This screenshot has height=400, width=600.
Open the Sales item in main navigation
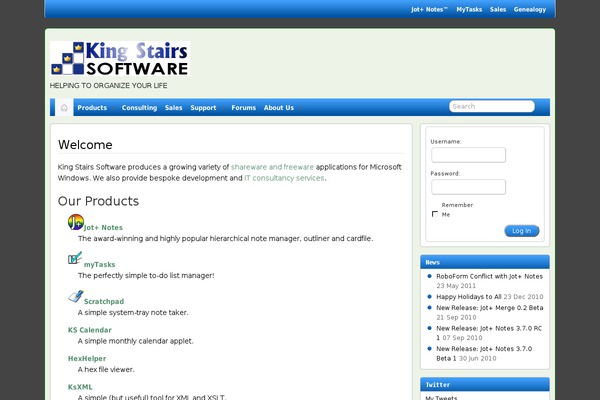pos(173,108)
